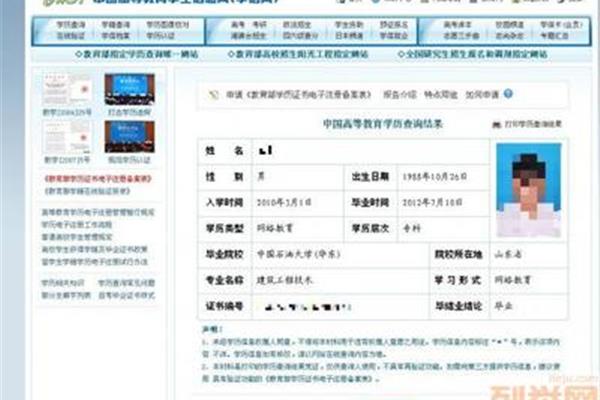
Task: Click the second 《教育部...》 sidebar link below the red one
Action: [x=87, y=191]
